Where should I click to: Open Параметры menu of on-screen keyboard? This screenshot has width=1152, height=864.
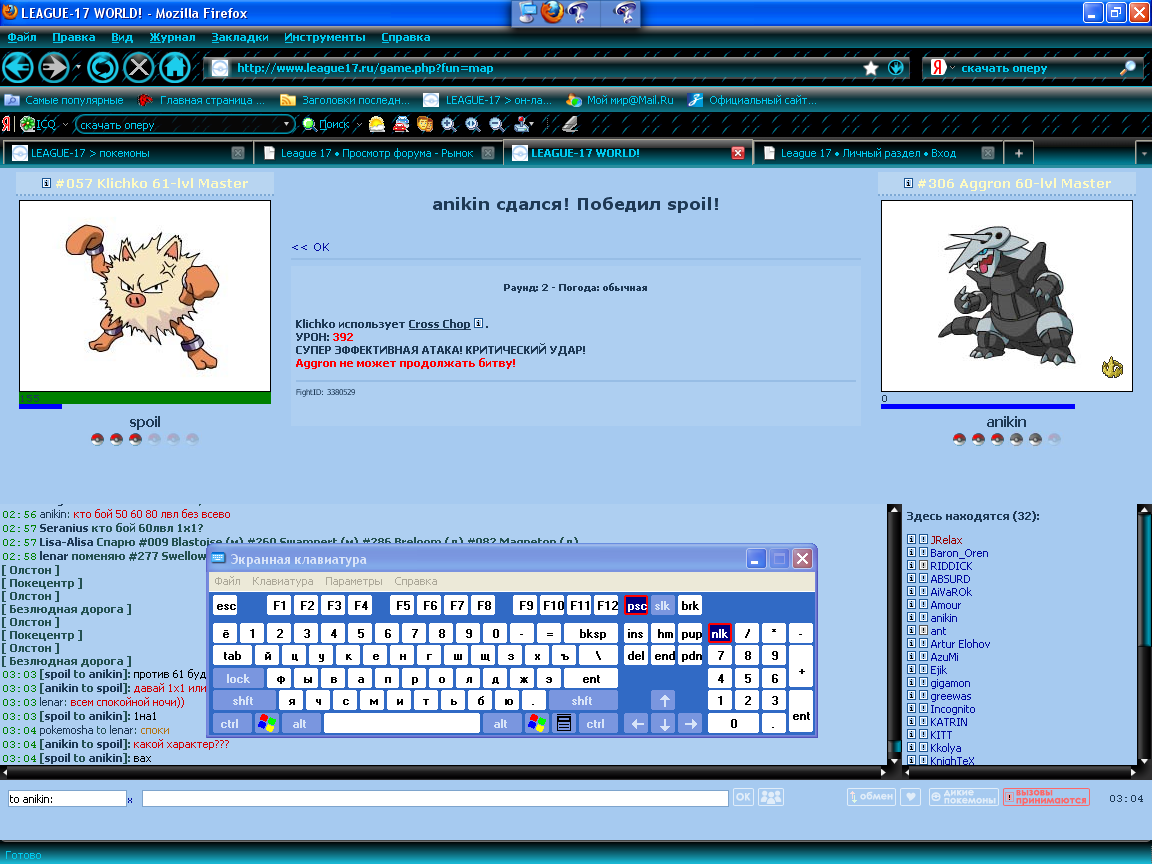point(353,581)
